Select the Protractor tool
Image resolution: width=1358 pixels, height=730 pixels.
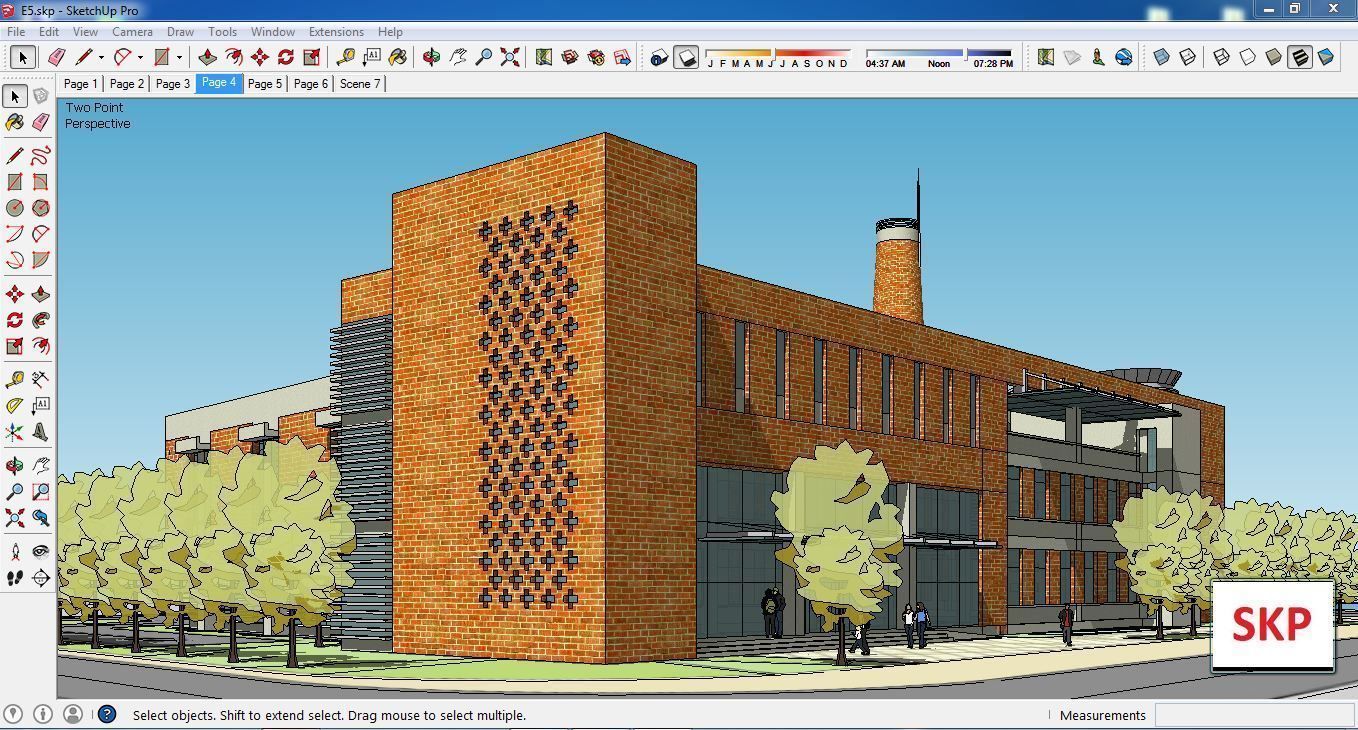[15, 406]
